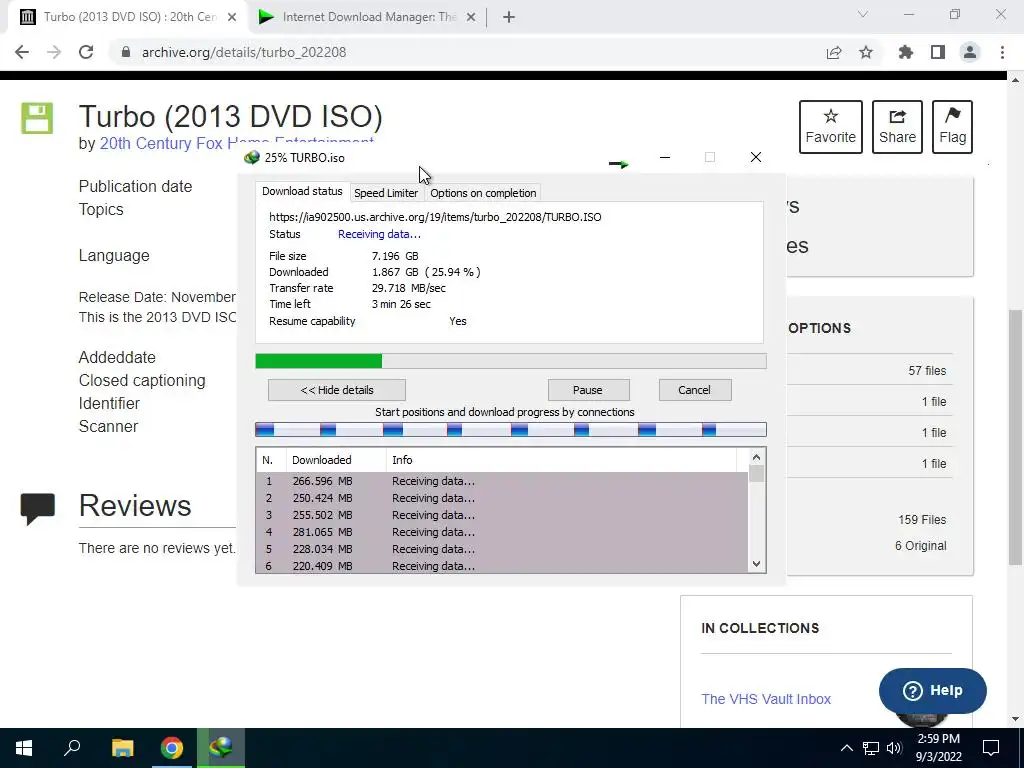Open the tab search chevron
This screenshot has height=768, width=1024.
click(x=863, y=14)
